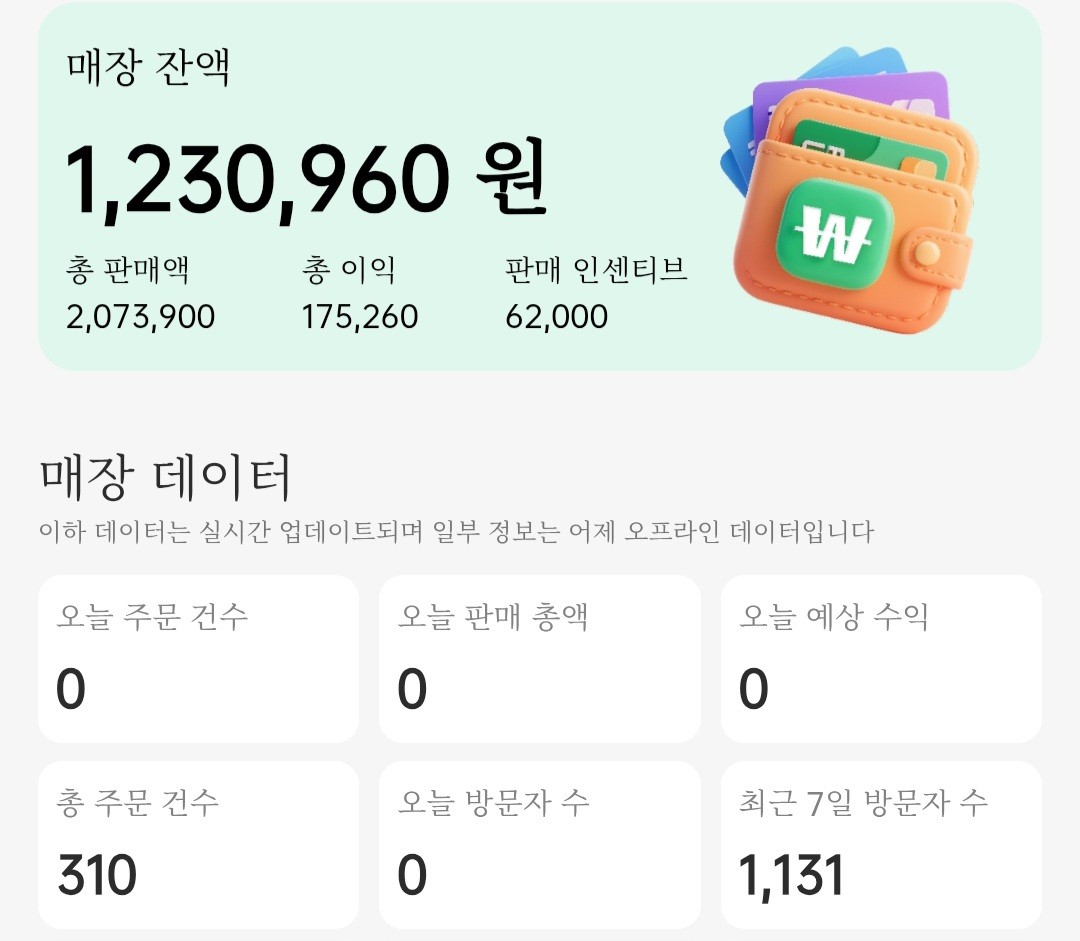1080x941 pixels.
Task: Click the 오늘 방문자 수 card
Action: point(540,843)
